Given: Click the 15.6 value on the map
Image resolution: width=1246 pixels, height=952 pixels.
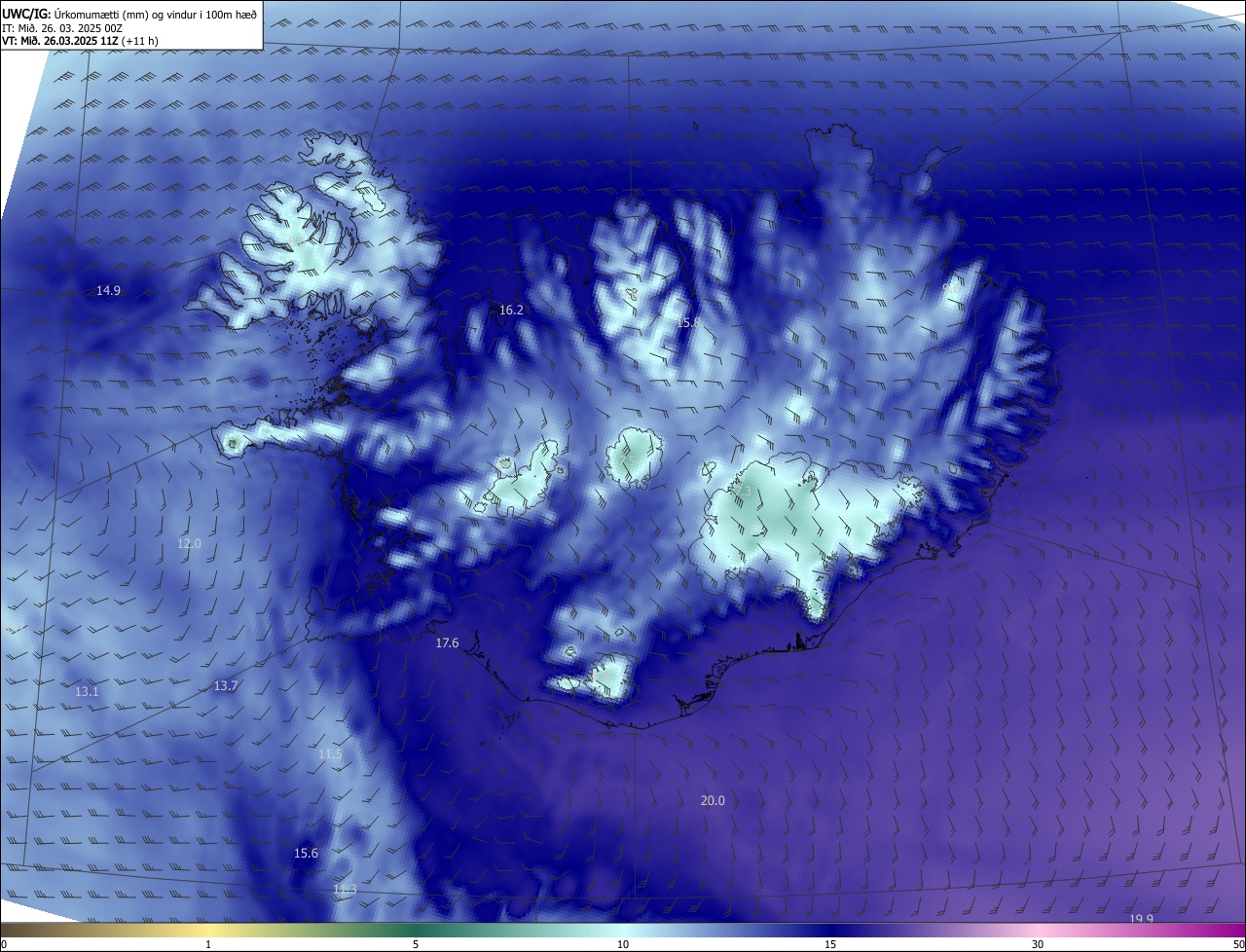Looking at the screenshot, I should pos(306,853).
